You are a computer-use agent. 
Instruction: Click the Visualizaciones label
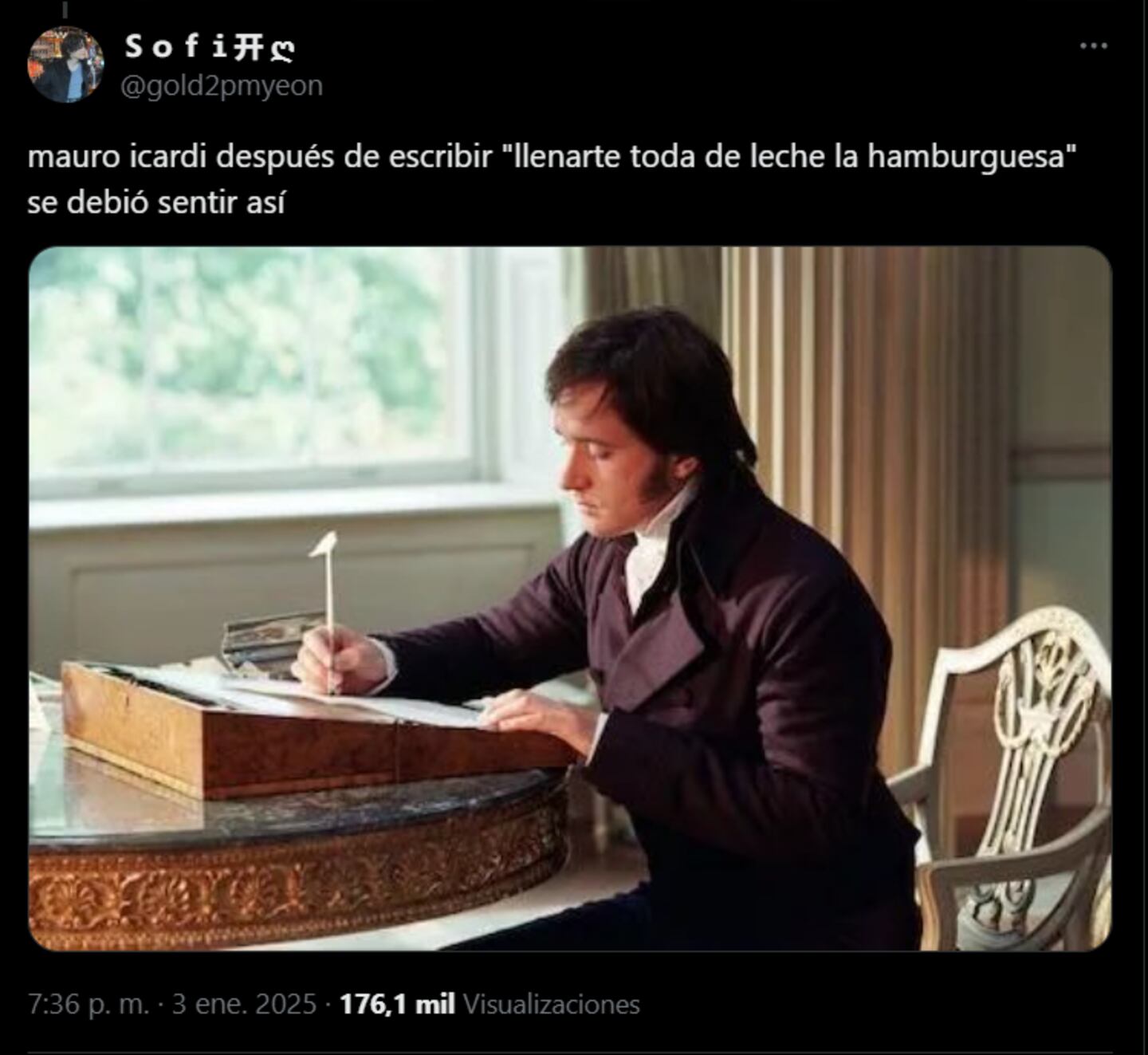(x=552, y=1004)
